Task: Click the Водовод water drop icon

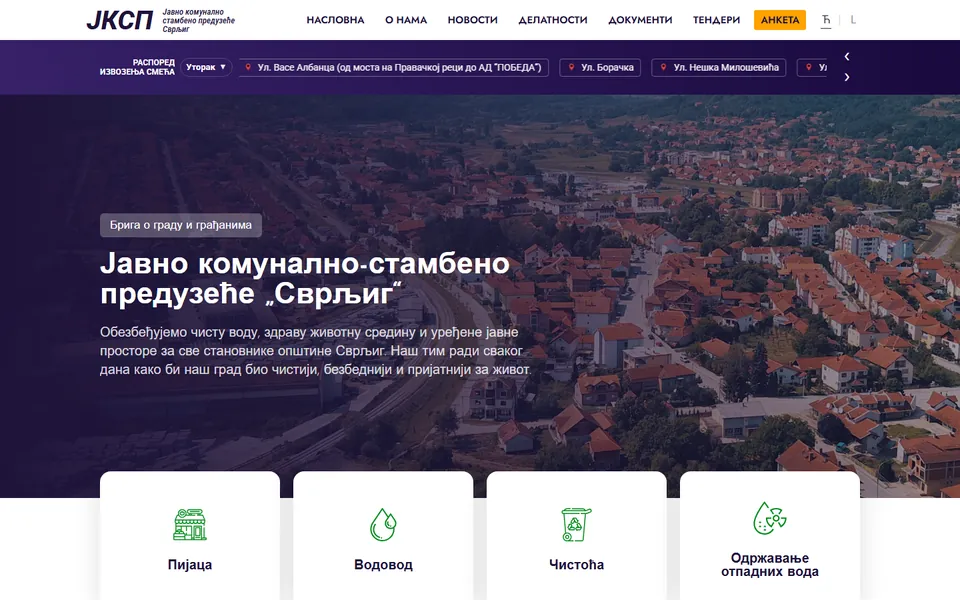Action: tap(383, 525)
